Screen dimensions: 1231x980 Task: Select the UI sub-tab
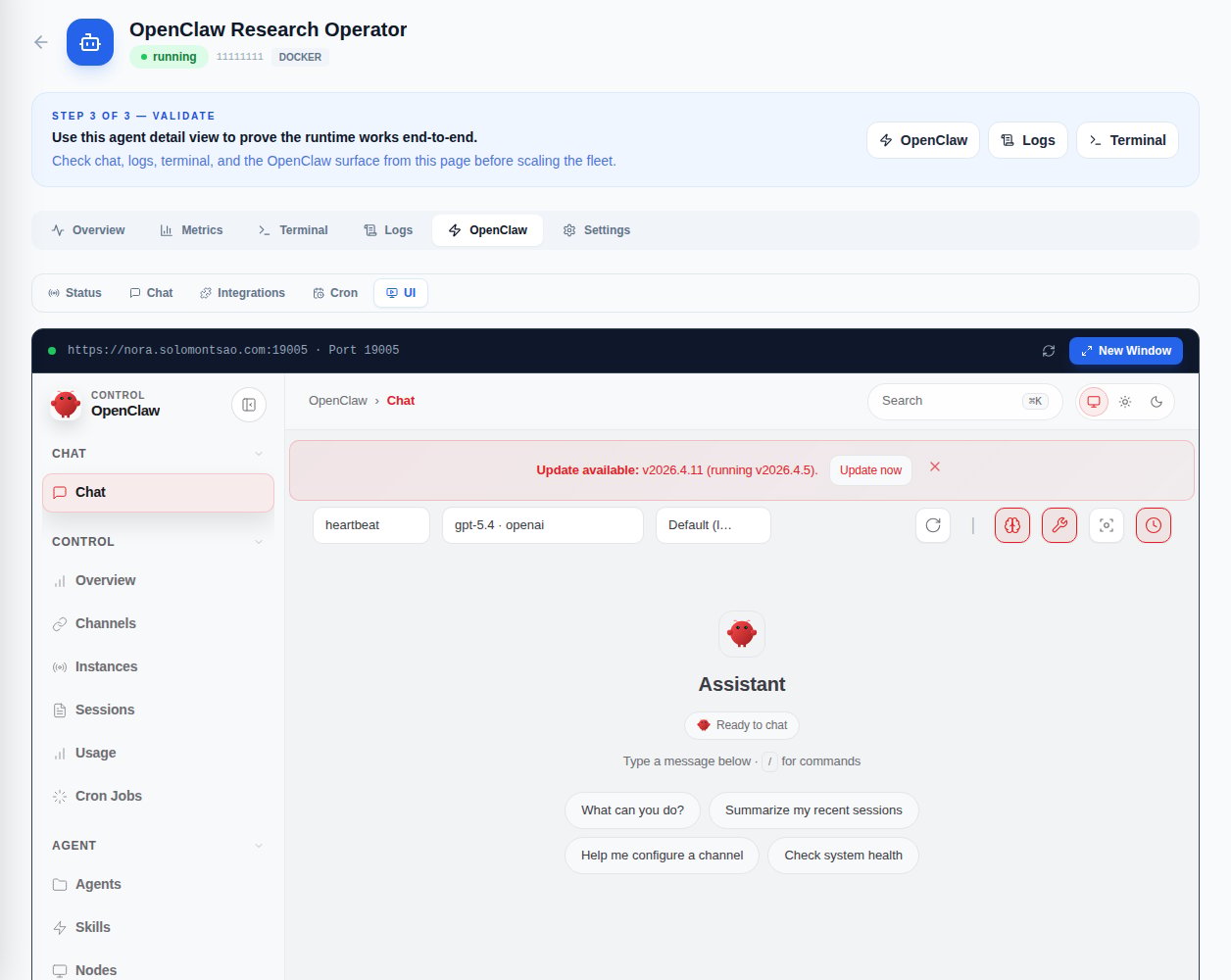pos(401,293)
